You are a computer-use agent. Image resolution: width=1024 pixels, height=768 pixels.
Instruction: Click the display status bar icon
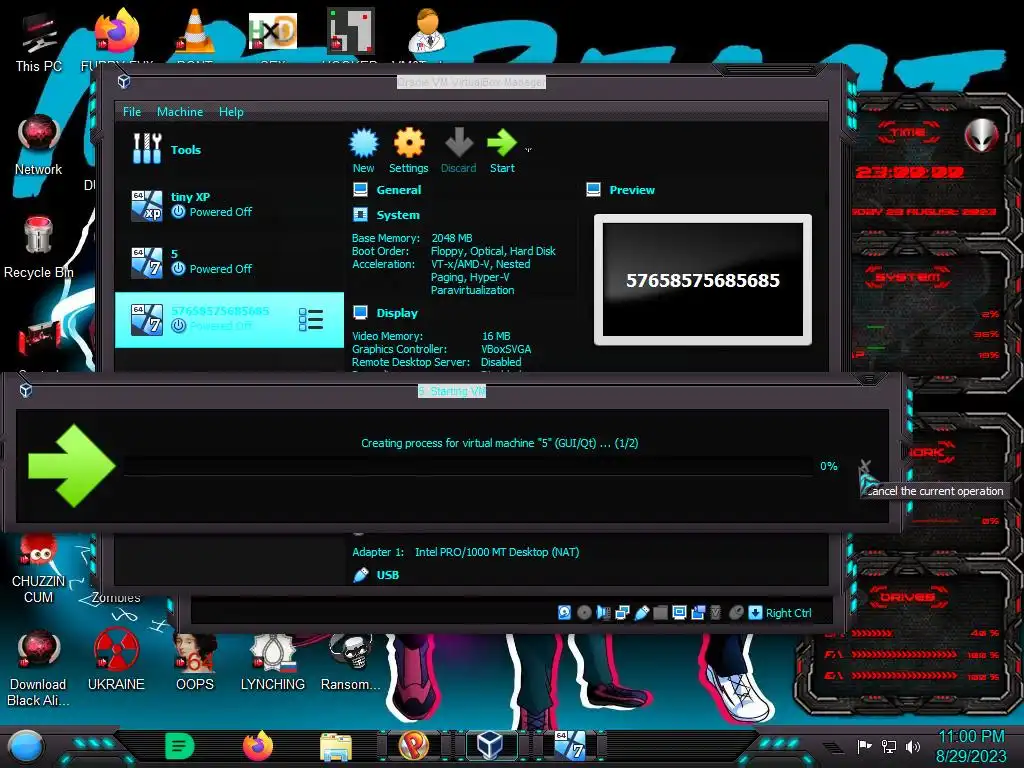(679, 613)
